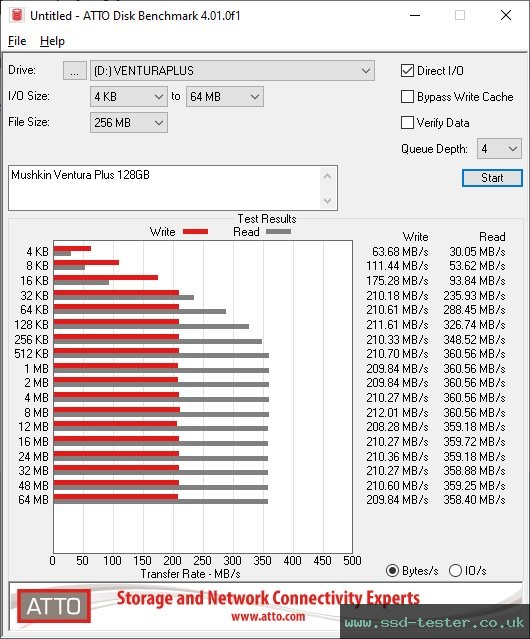Click the 16 MB read value 359.72 MB/s
The width and height of the screenshot is (530, 639).
tap(475, 442)
